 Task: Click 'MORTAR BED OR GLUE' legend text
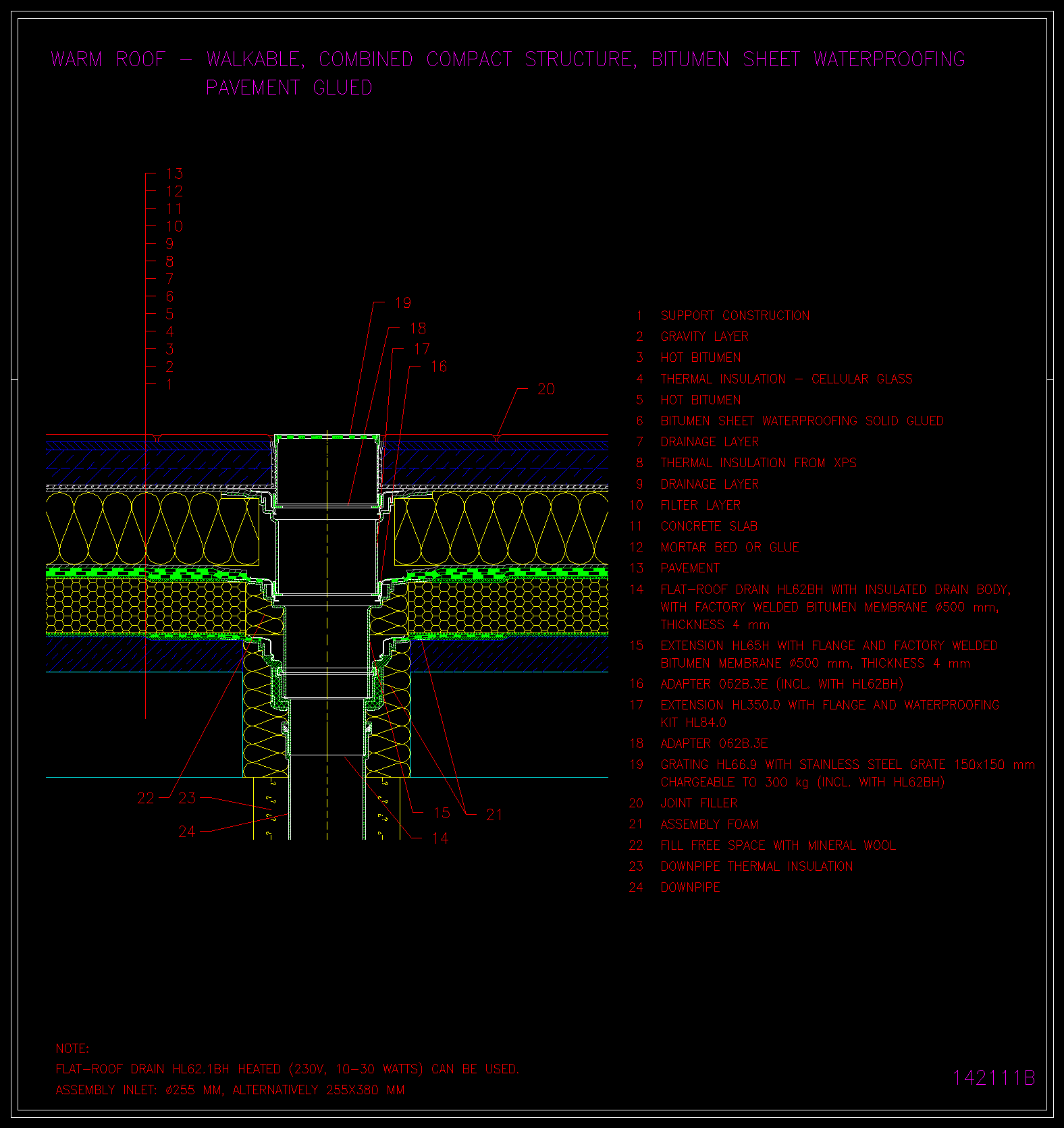[x=730, y=547]
